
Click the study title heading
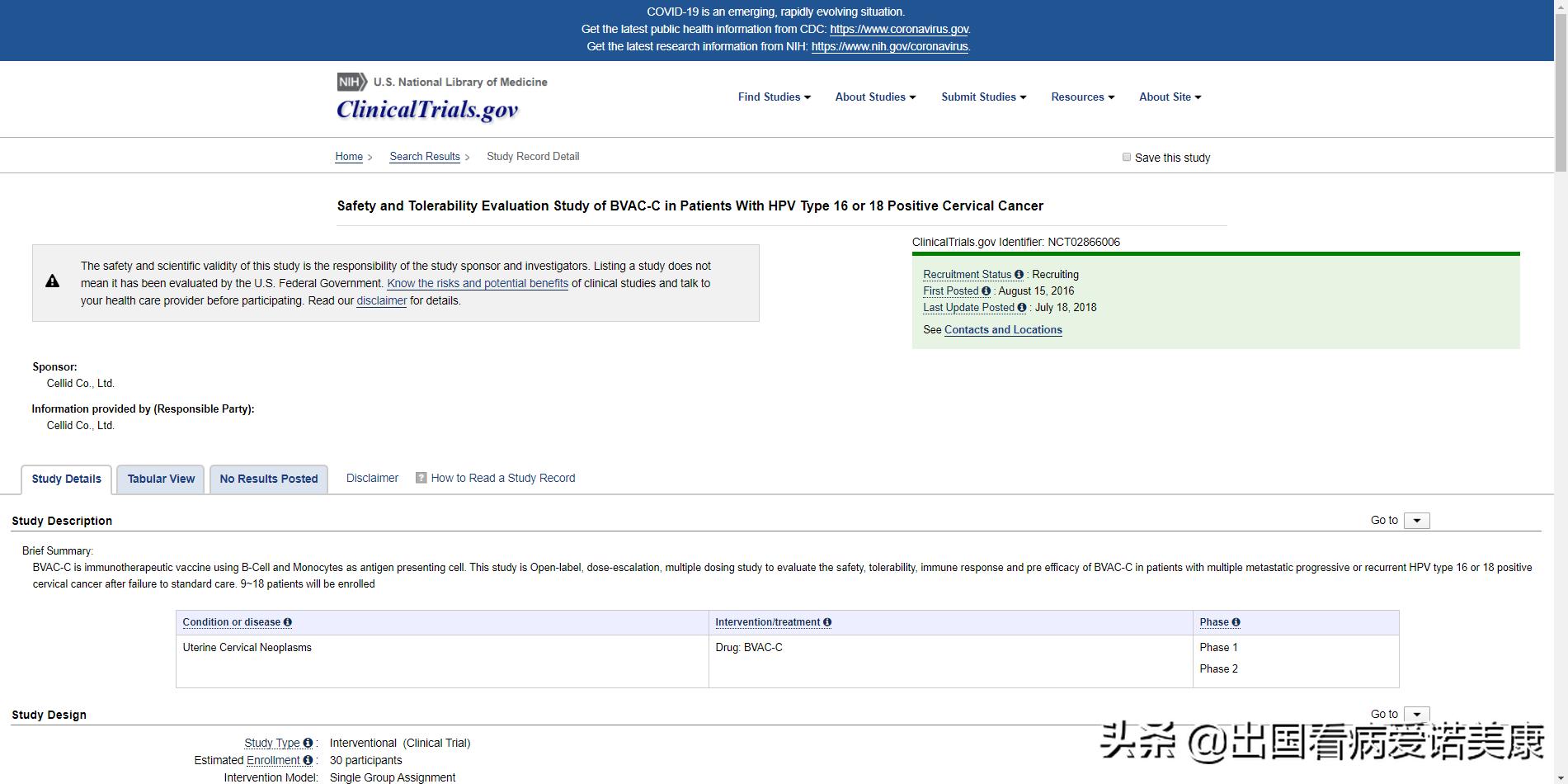click(x=690, y=205)
